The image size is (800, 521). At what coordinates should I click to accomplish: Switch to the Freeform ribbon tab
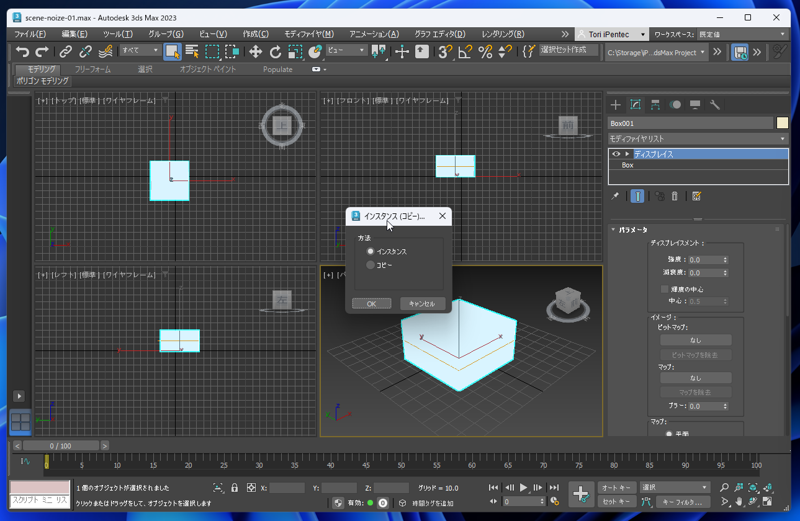92,69
